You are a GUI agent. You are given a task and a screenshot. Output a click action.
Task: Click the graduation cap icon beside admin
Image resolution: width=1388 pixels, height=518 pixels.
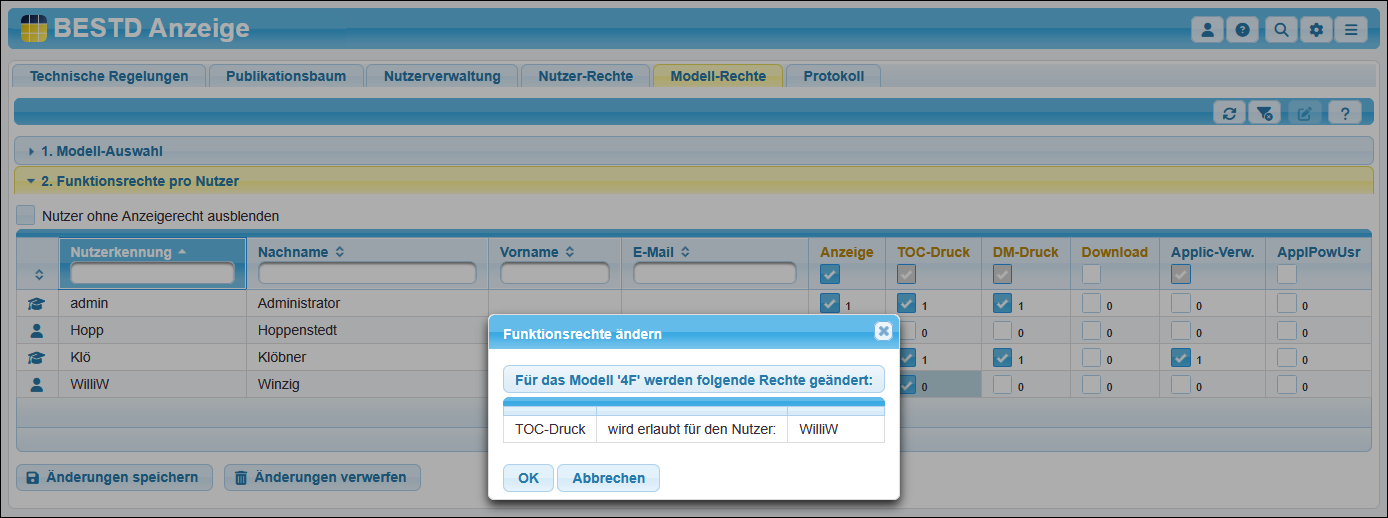click(x=37, y=304)
